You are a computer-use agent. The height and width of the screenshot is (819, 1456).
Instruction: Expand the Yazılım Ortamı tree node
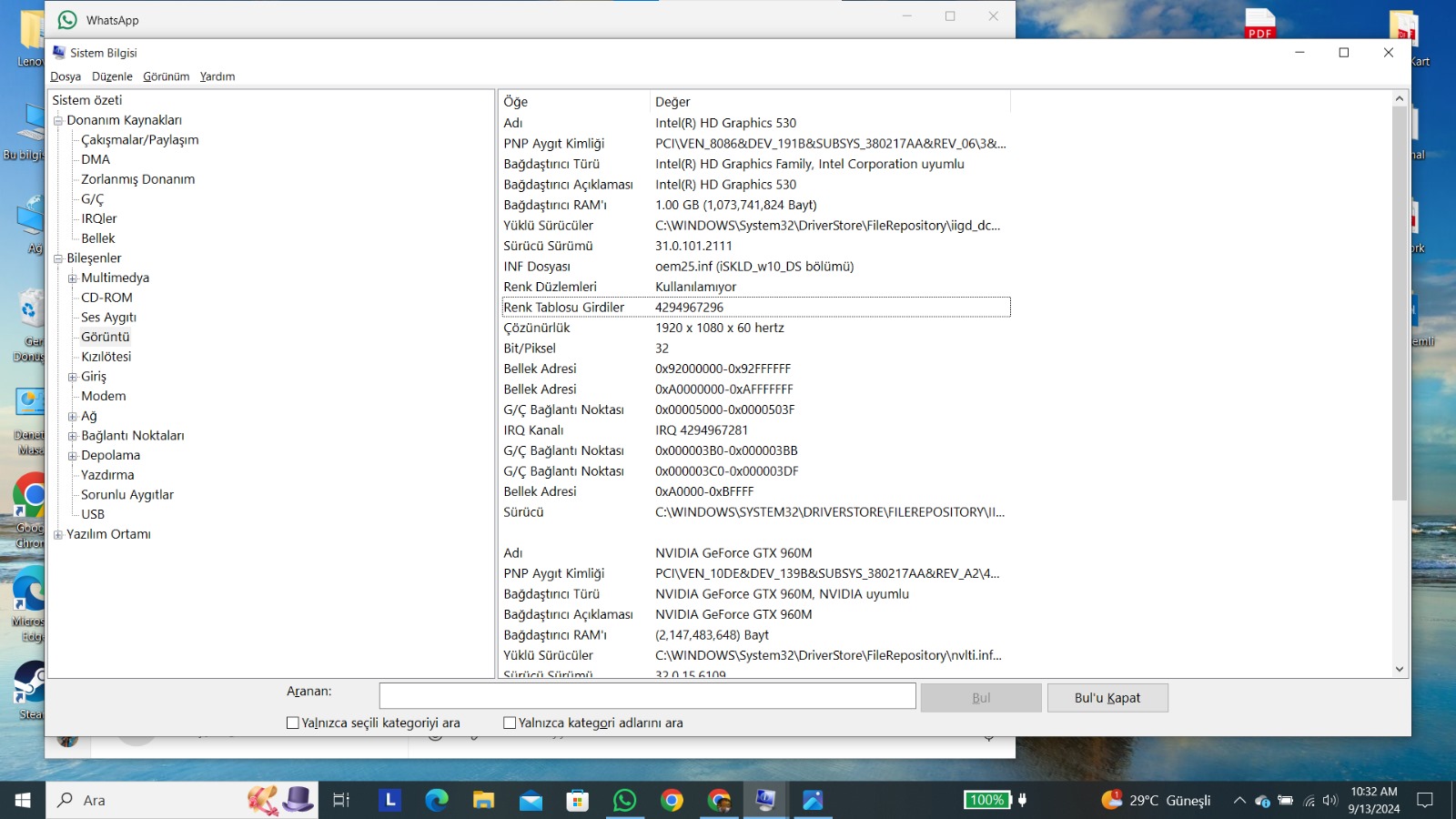[x=58, y=535]
